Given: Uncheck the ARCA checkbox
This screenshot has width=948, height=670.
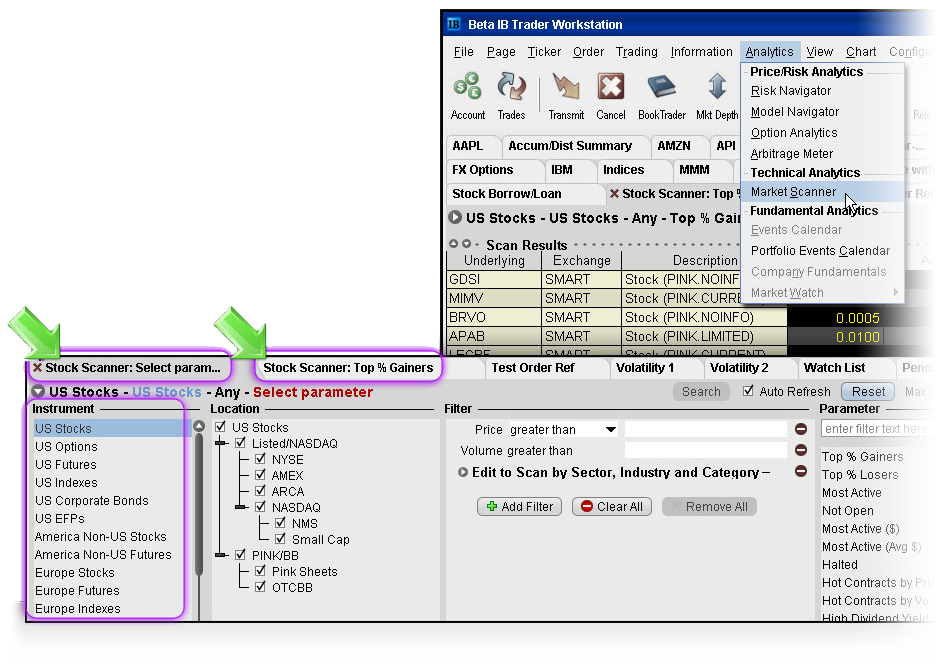Looking at the screenshot, I should point(261,490).
